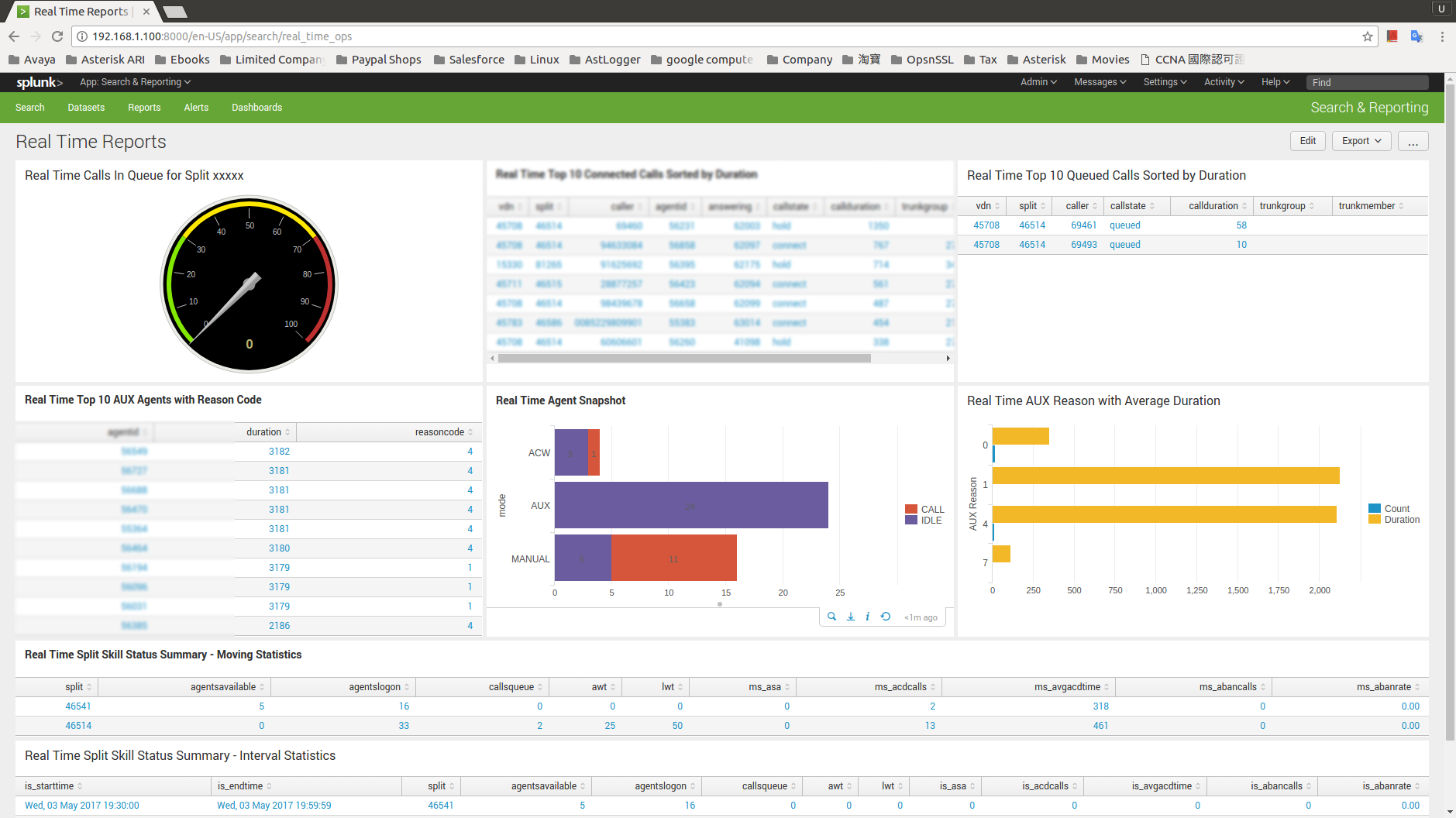Viewport: 1456px width, 818px height.
Task: Open split 46541 link in Moving Statistics
Action: pos(78,706)
